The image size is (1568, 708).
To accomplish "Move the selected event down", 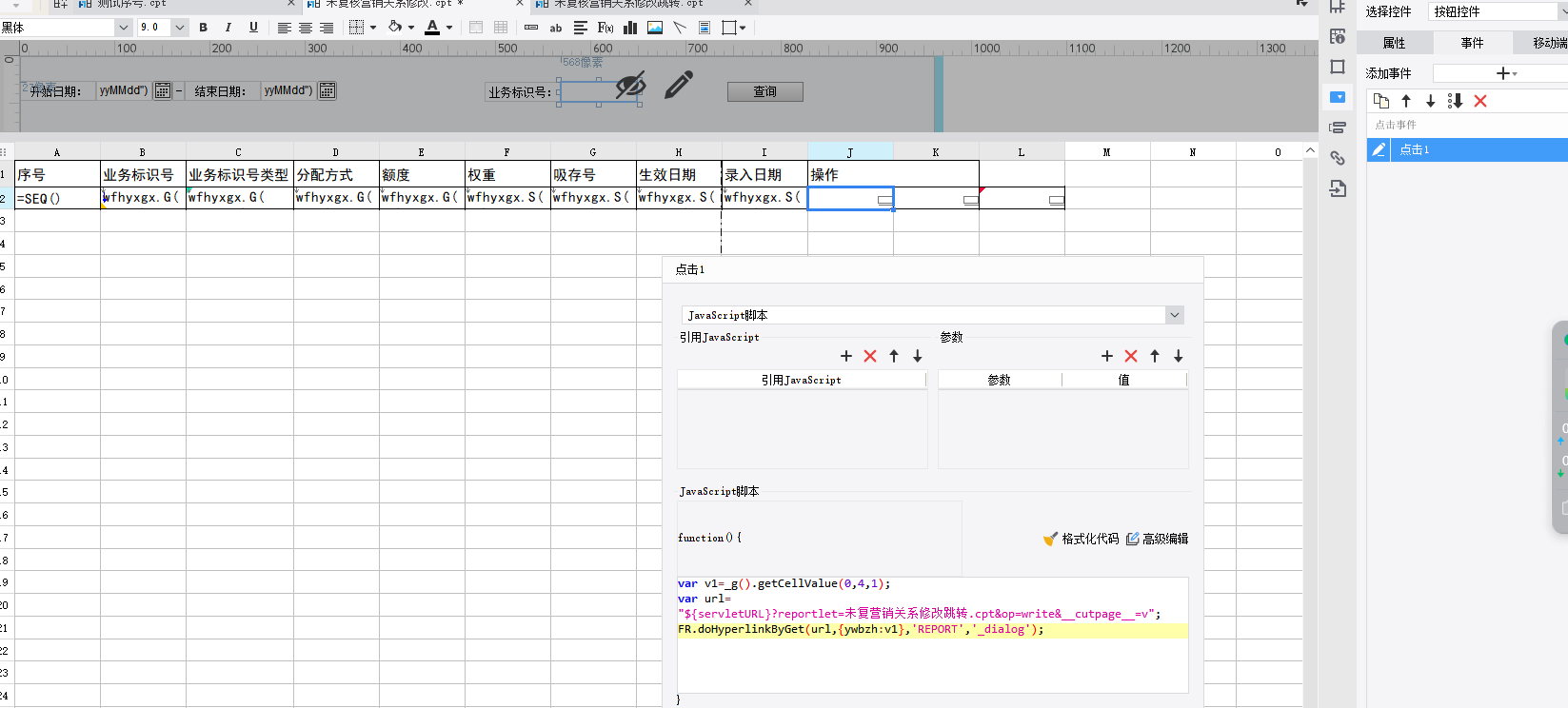I will click(1430, 101).
